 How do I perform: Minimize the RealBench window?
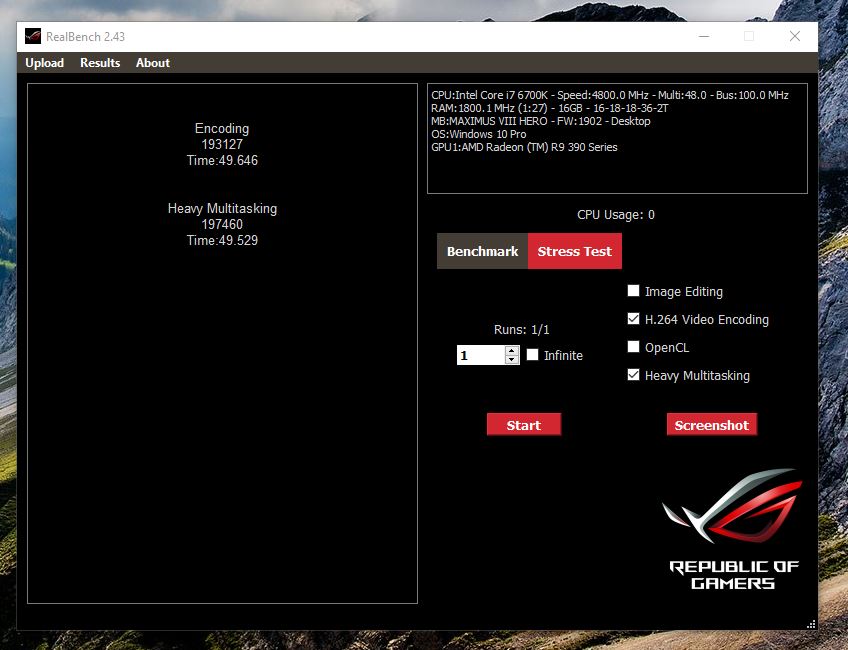(704, 36)
